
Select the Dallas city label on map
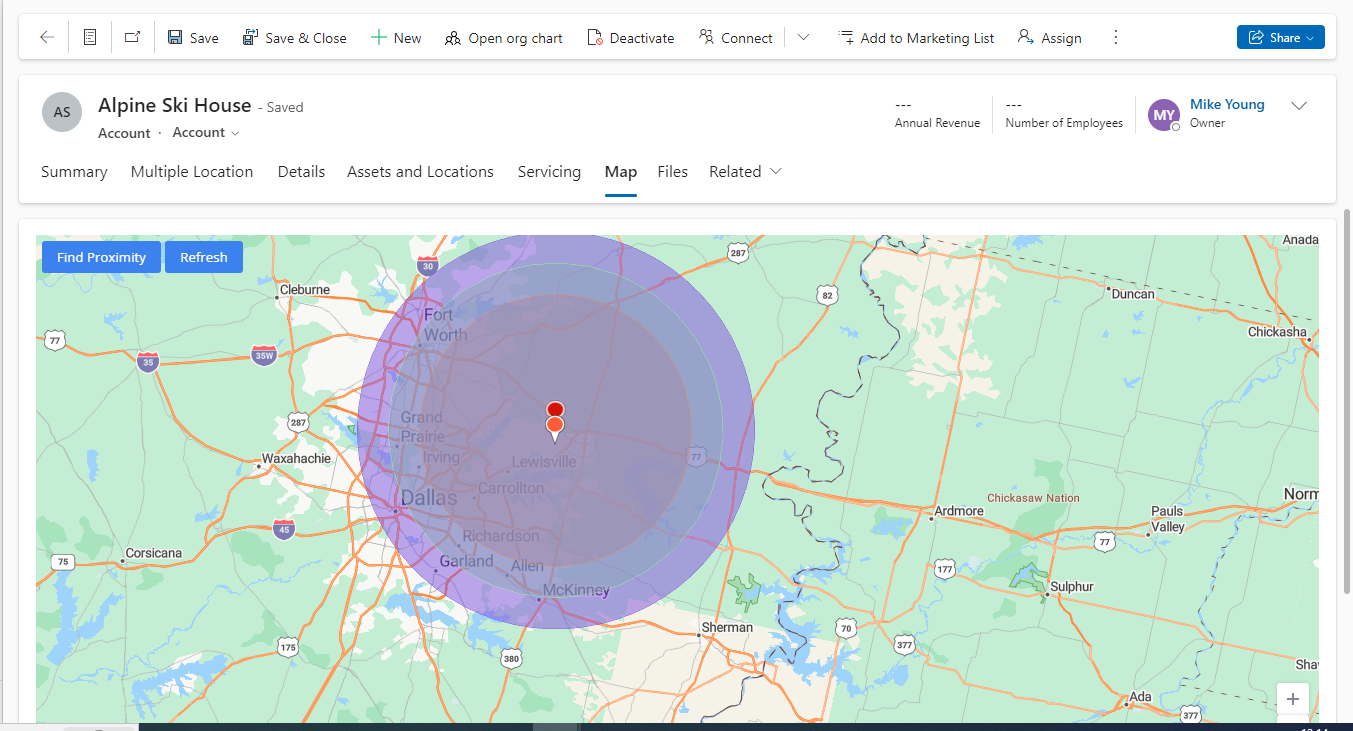click(x=428, y=498)
